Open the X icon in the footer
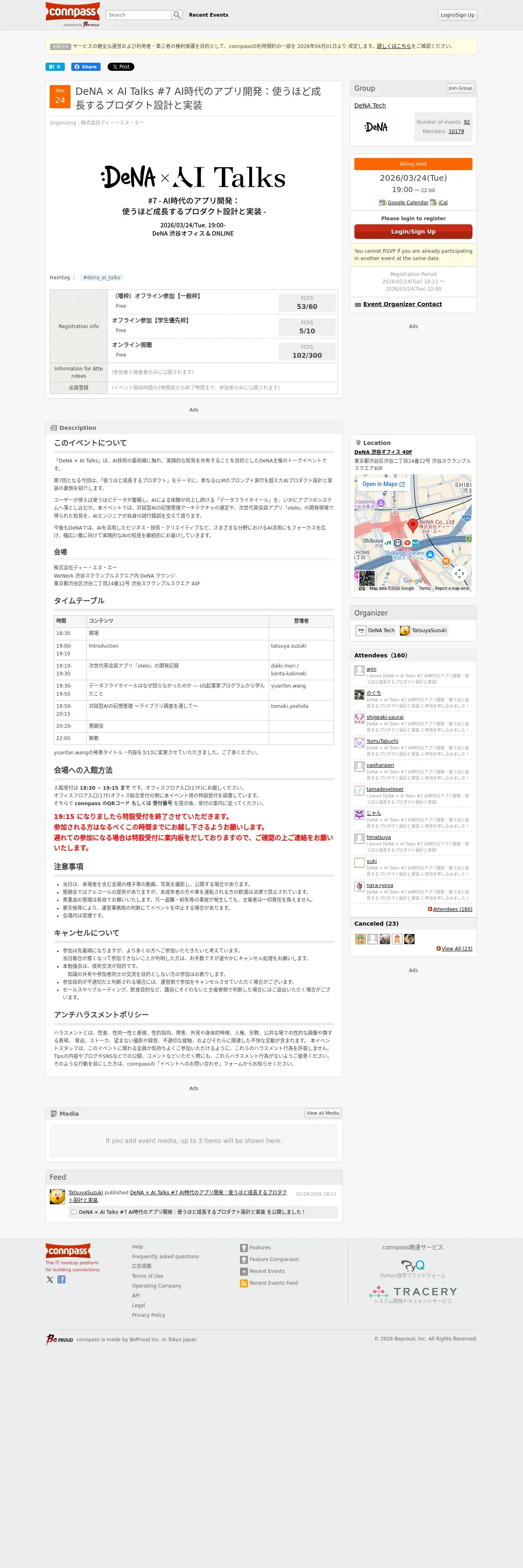The height and width of the screenshot is (1568, 523). (x=50, y=1279)
